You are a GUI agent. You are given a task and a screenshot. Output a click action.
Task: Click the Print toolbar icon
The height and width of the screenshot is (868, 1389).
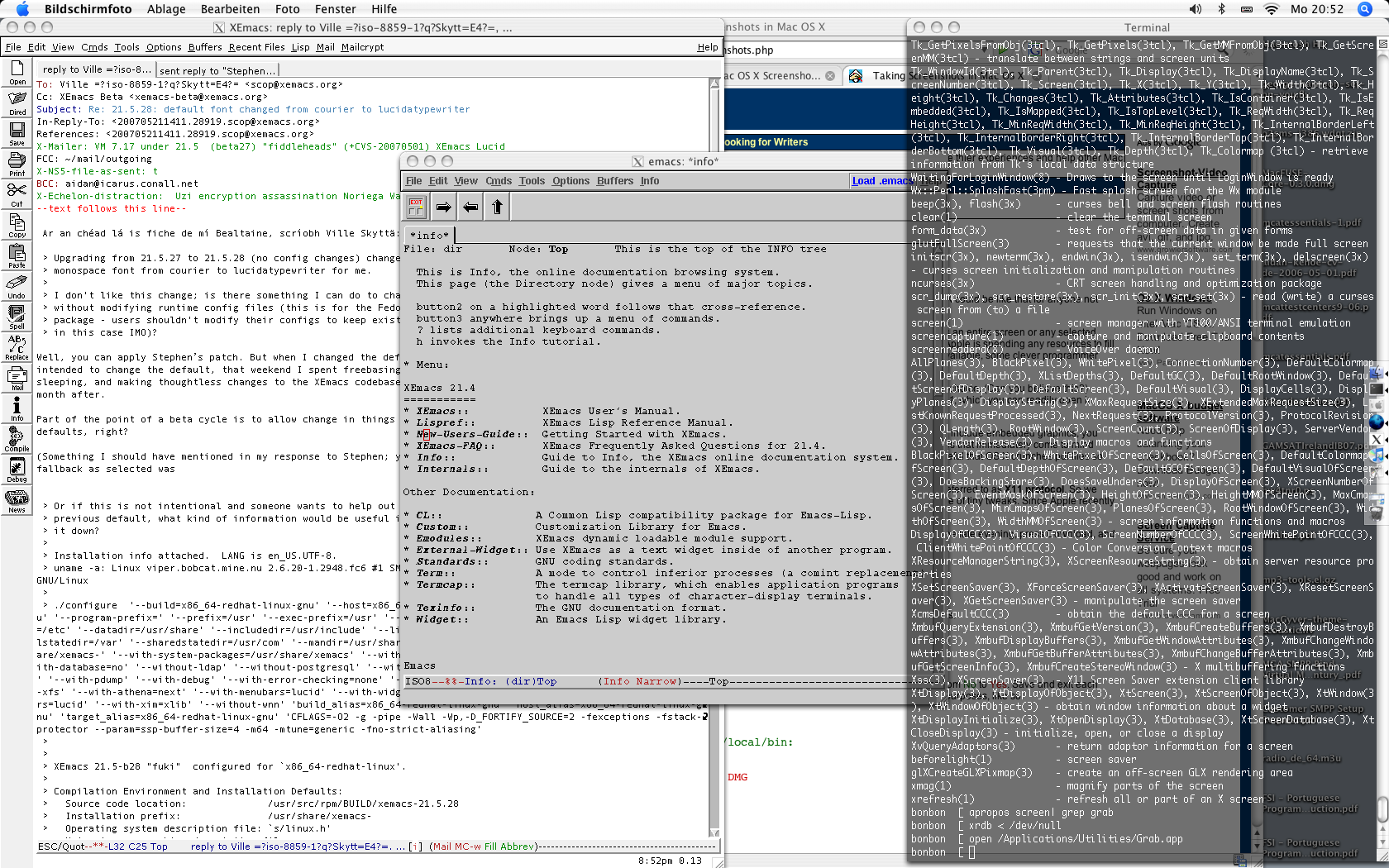coord(17,165)
